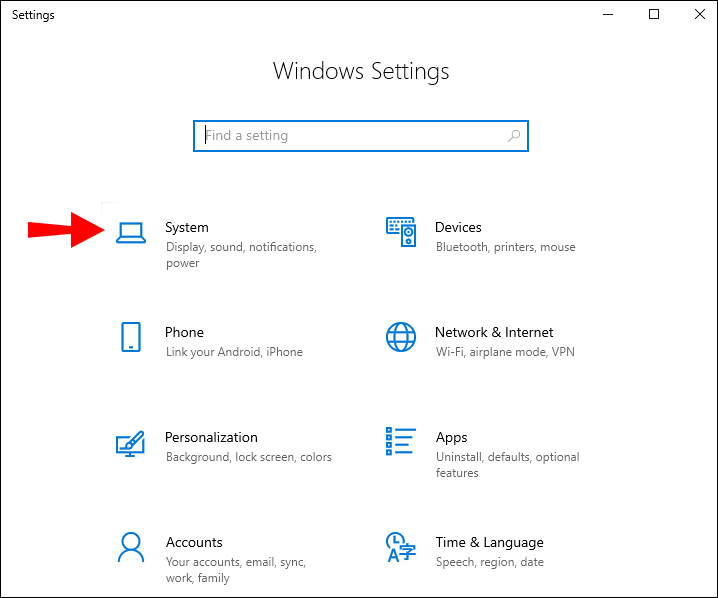Open the Personalization paintbrush icon
The width and height of the screenshot is (718, 598).
pos(131,442)
